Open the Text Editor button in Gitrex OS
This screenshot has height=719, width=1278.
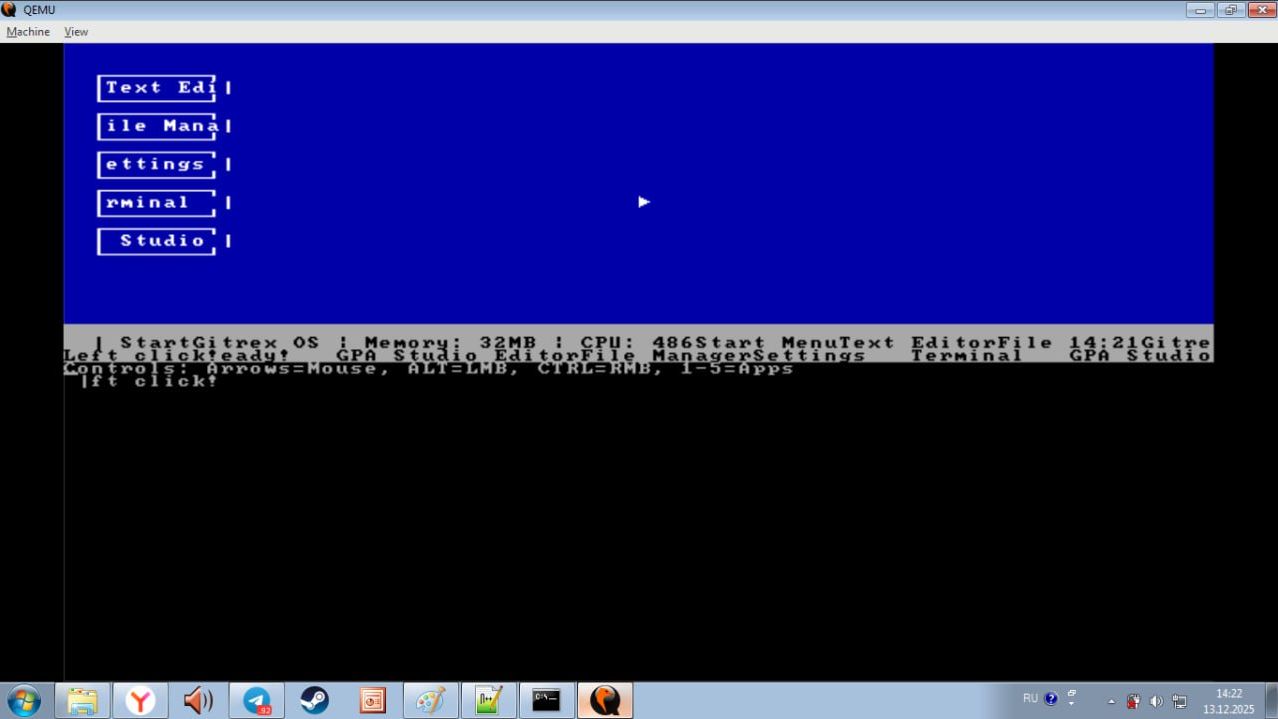(x=157, y=88)
